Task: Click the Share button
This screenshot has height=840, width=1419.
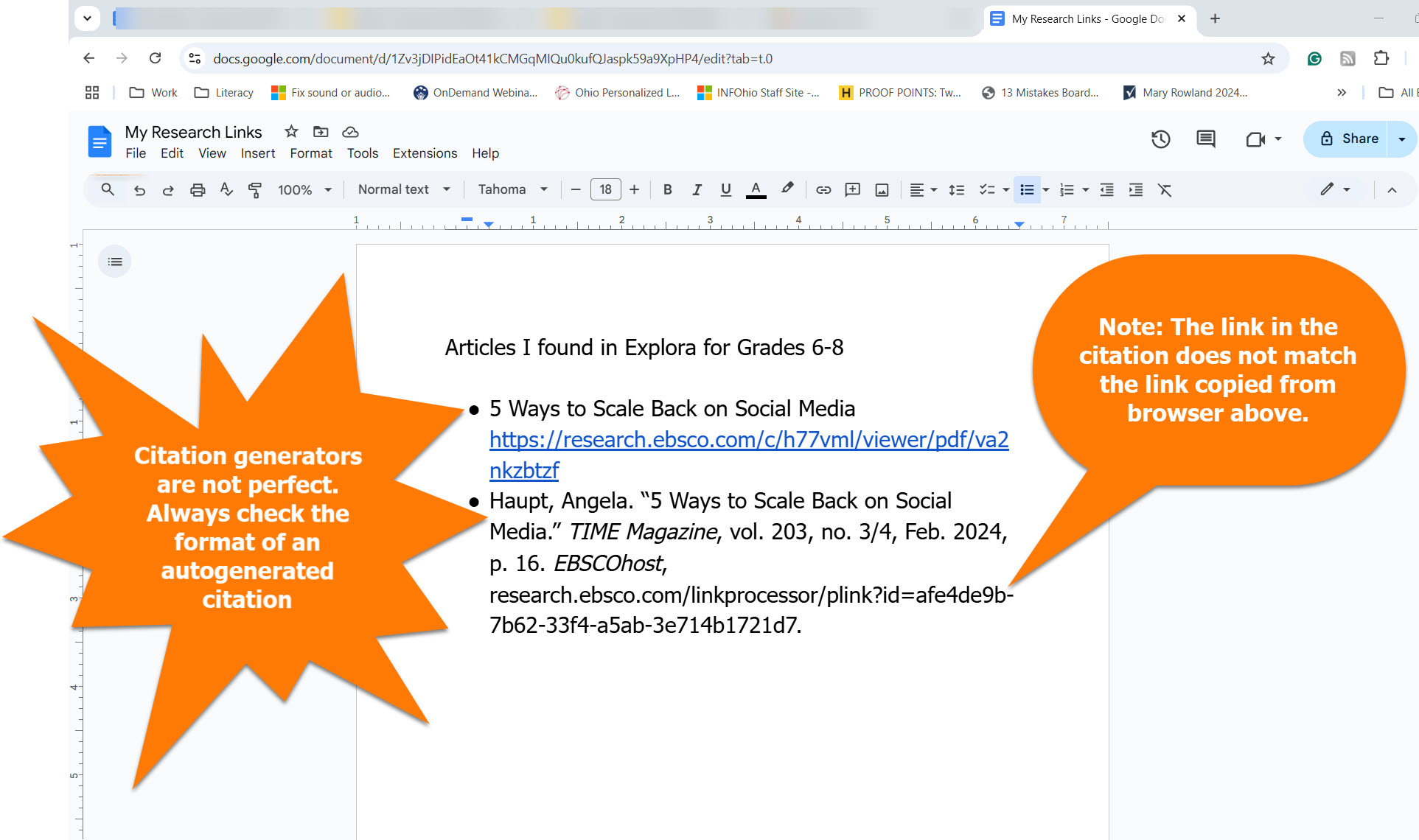Action: point(1349,139)
